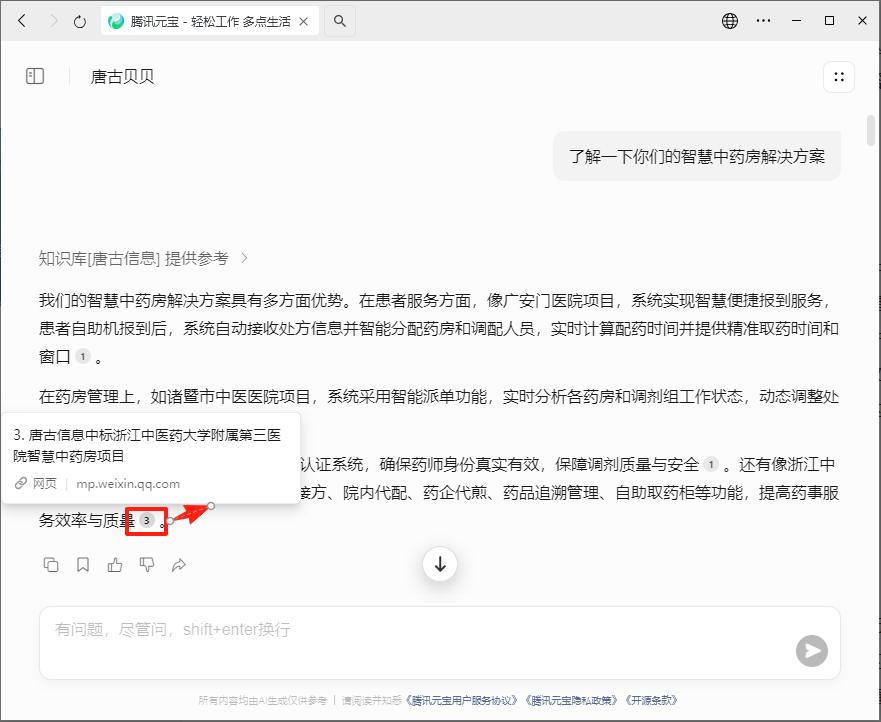Send message with the arrow button
The width and height of the screenshot is (881, 722).
tap(812, 651)
